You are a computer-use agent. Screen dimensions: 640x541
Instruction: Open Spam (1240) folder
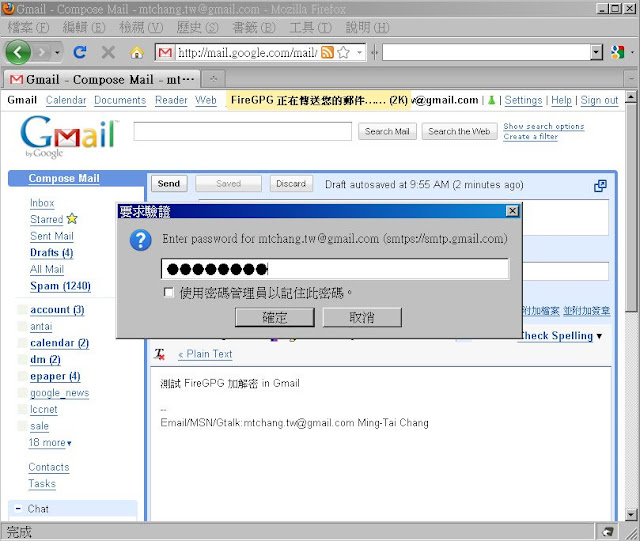pyautogui.click(x=60, y=286)
